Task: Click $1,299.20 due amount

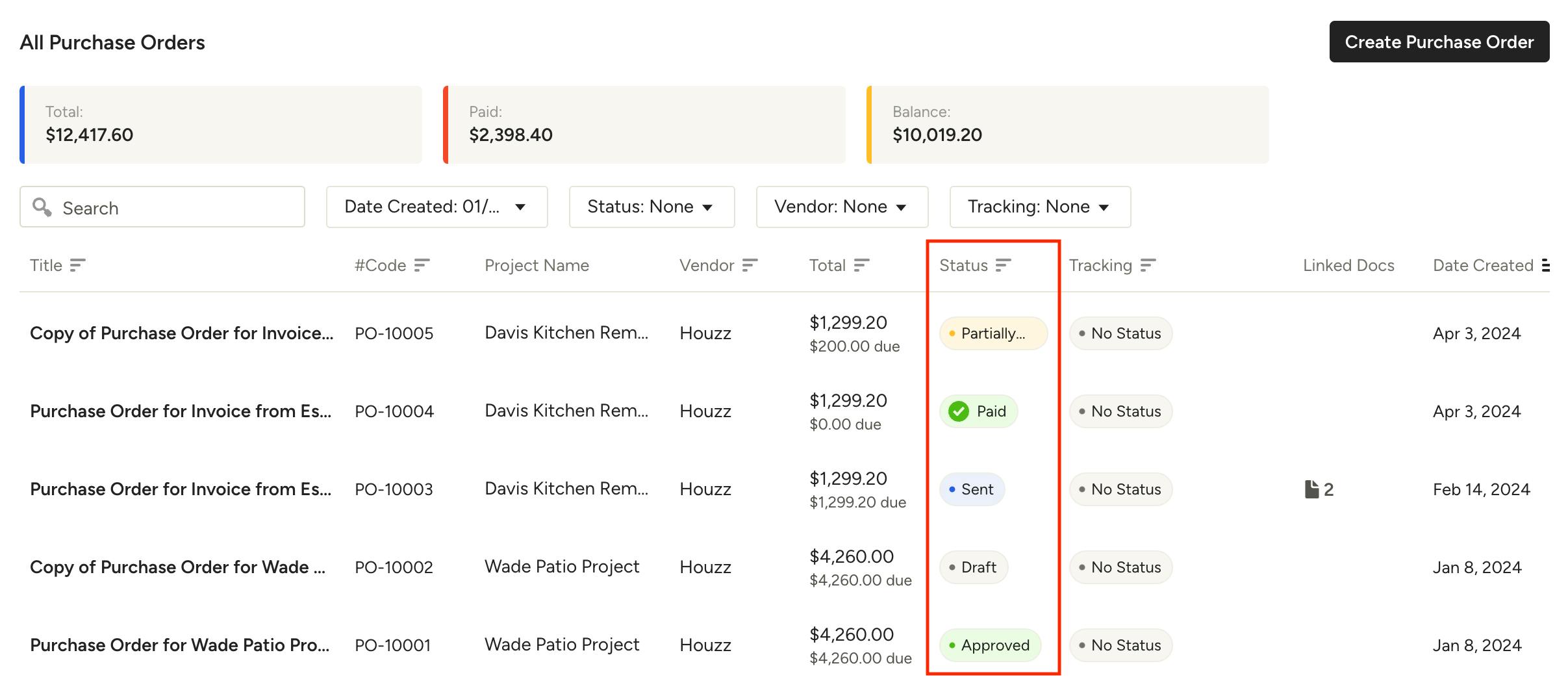Action: click(x=857, y=502)
